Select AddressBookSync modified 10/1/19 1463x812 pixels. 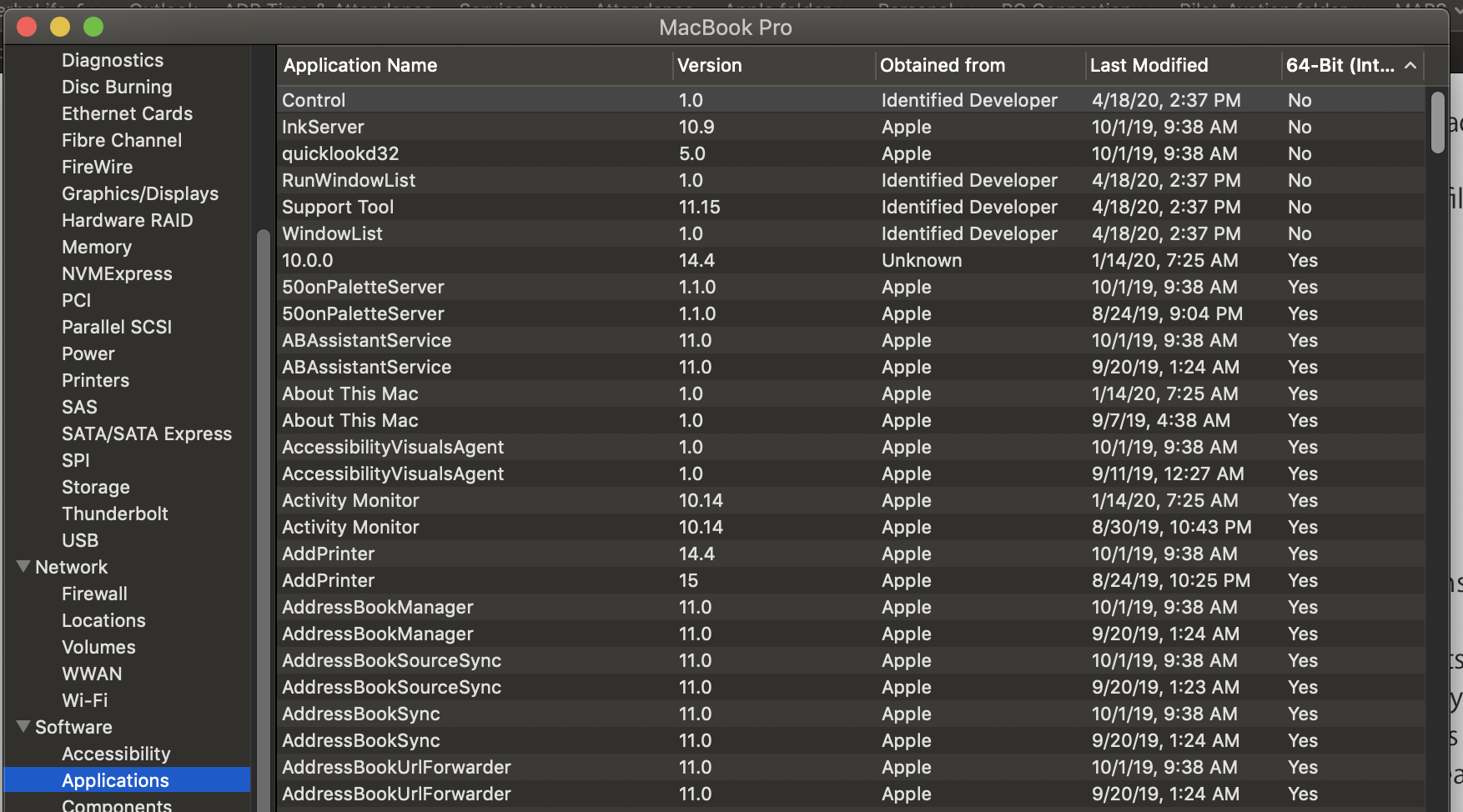851,714
